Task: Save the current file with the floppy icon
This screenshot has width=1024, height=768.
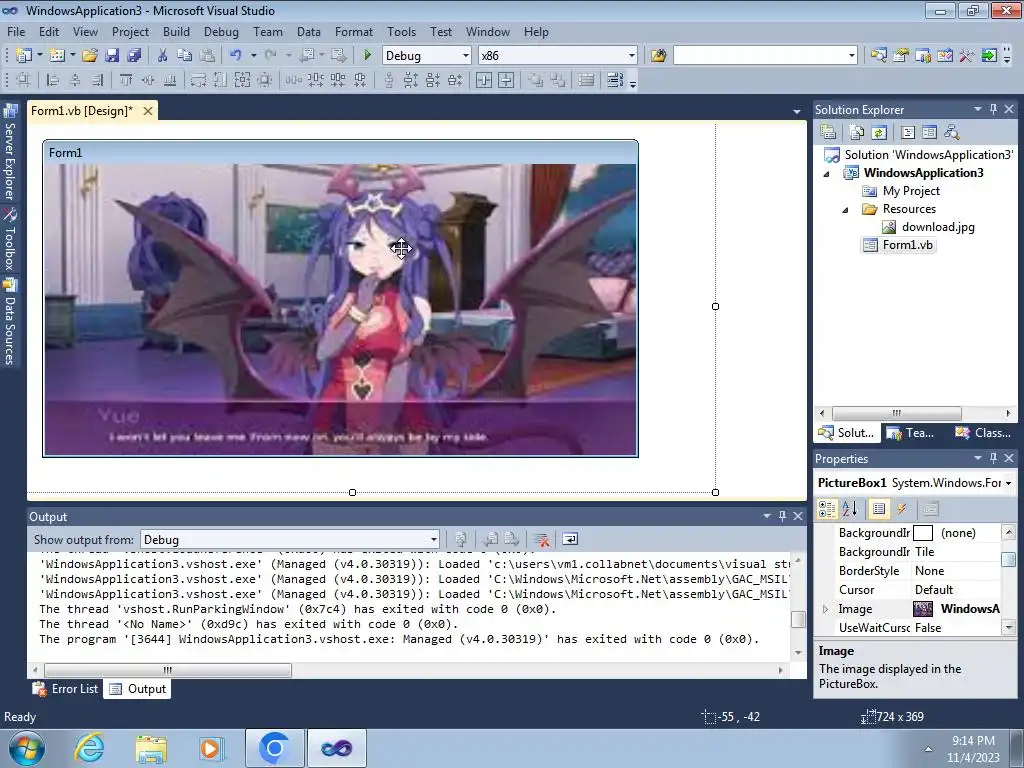Action: point(112,56)
